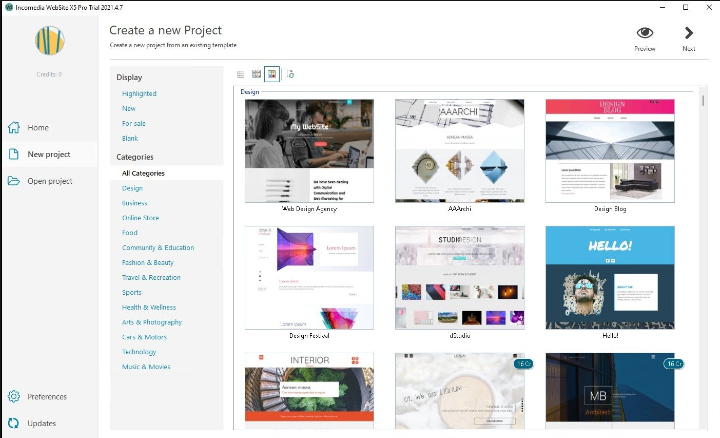Filter by Health & Wellness category
Image resolution: width=720 pixels, height=438 pixels.
click(x=149, y=307)
